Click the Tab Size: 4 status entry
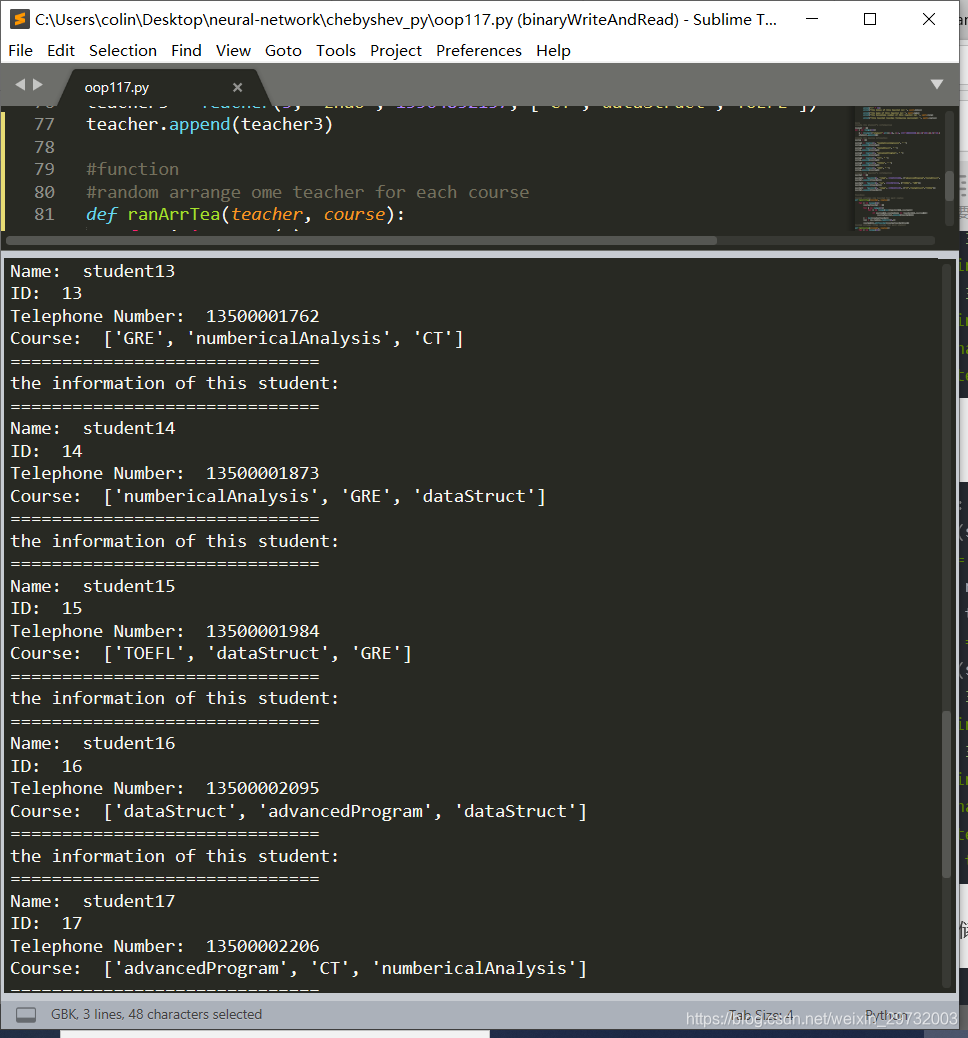The width and height of the screenshot is (968, 1038). tap(761, 1015)
